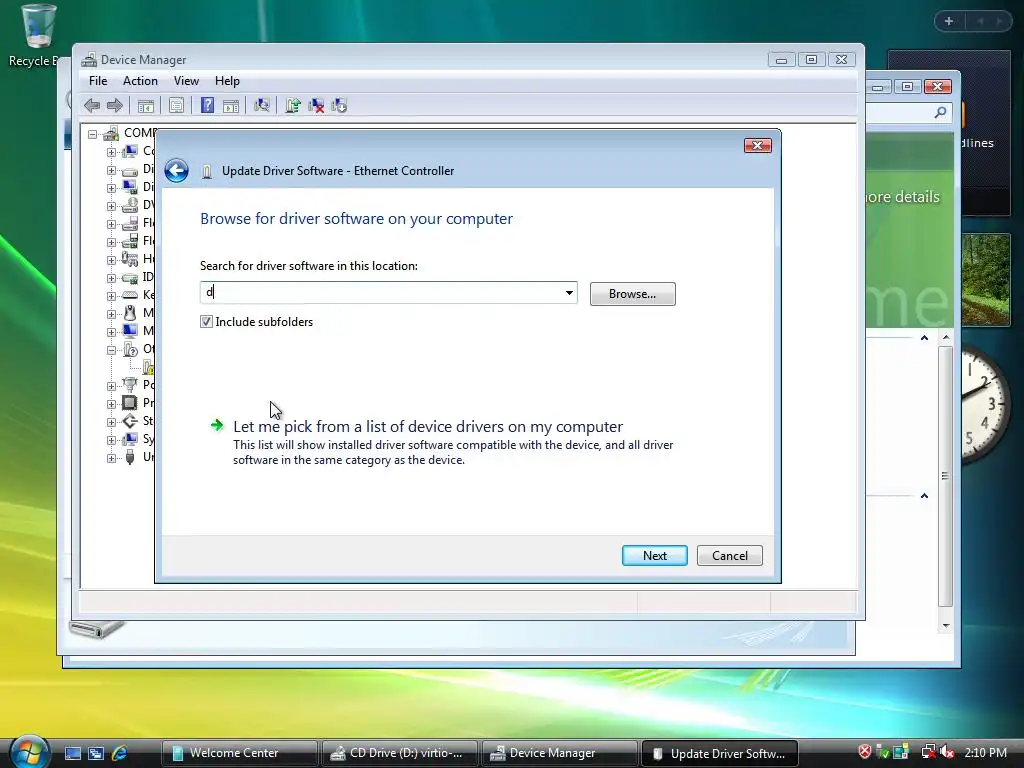Expand the DVD drives node expander

point(112,206)
